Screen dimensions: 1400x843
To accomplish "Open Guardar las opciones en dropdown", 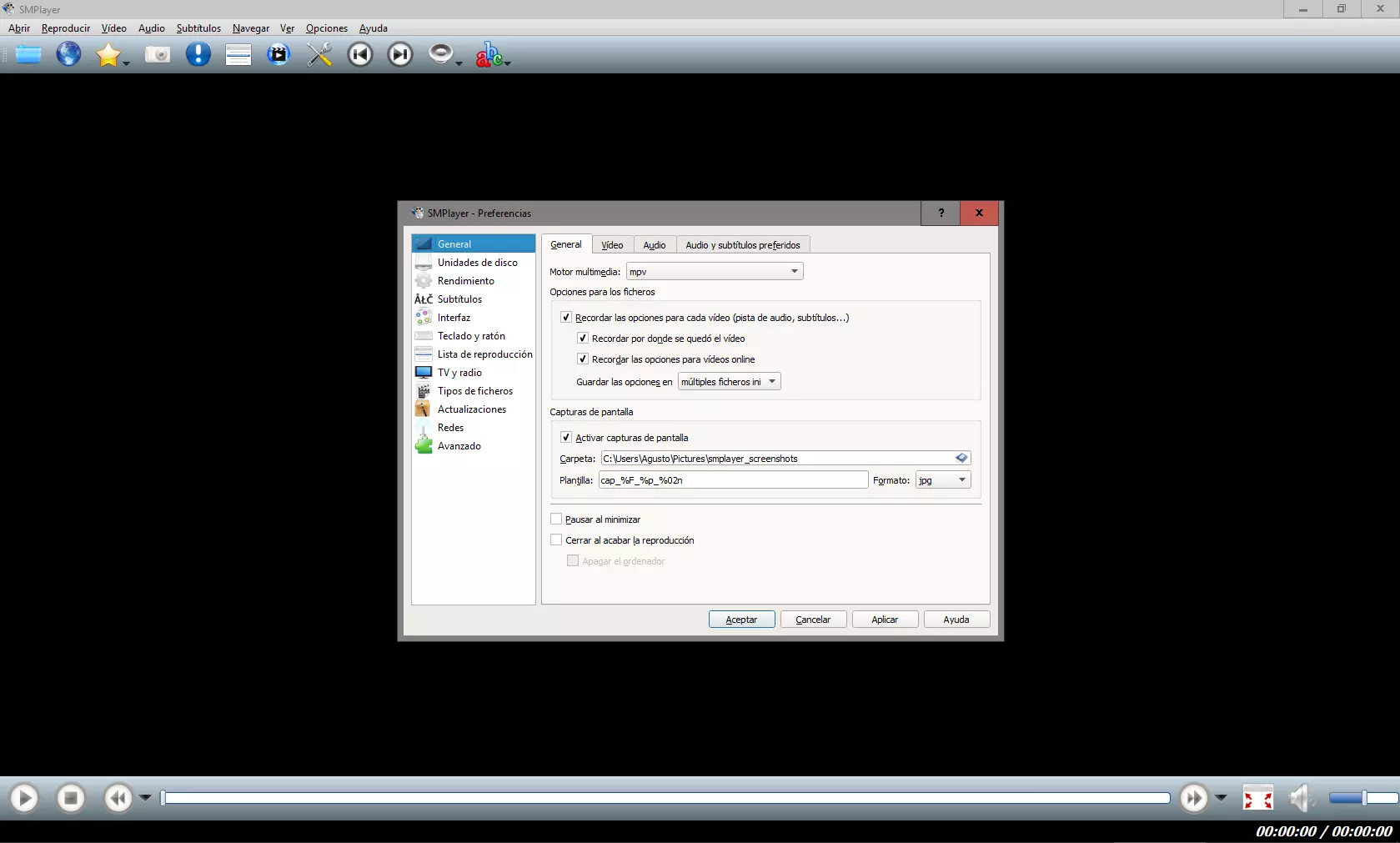I will (729, 382).
